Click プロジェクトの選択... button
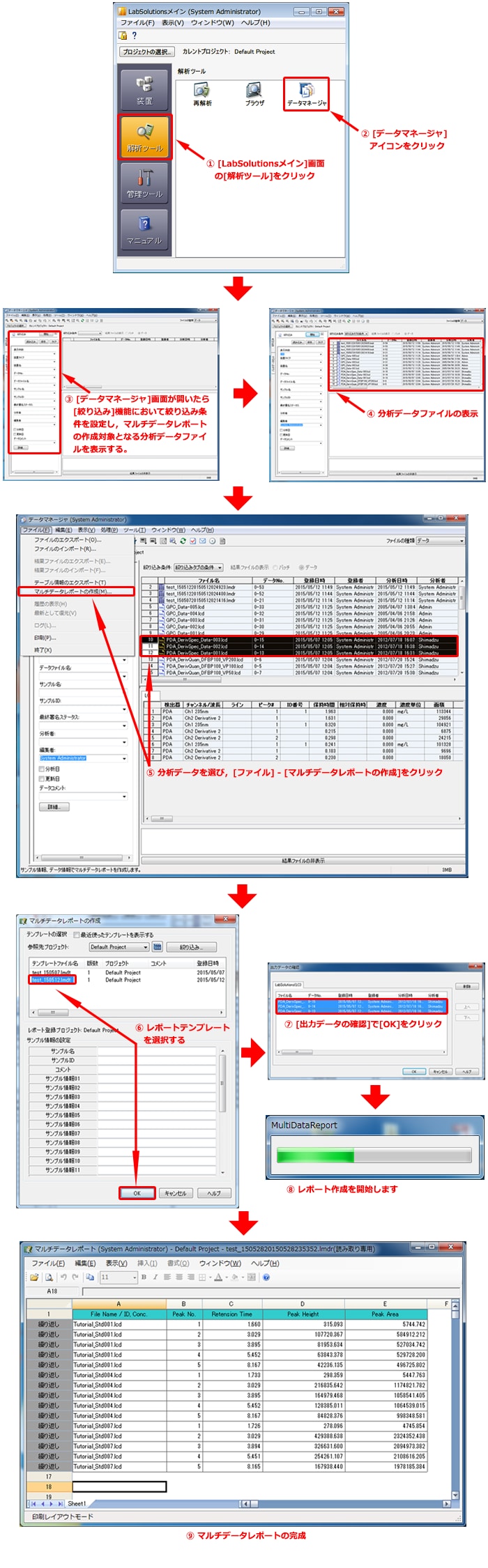 [146, 52]
